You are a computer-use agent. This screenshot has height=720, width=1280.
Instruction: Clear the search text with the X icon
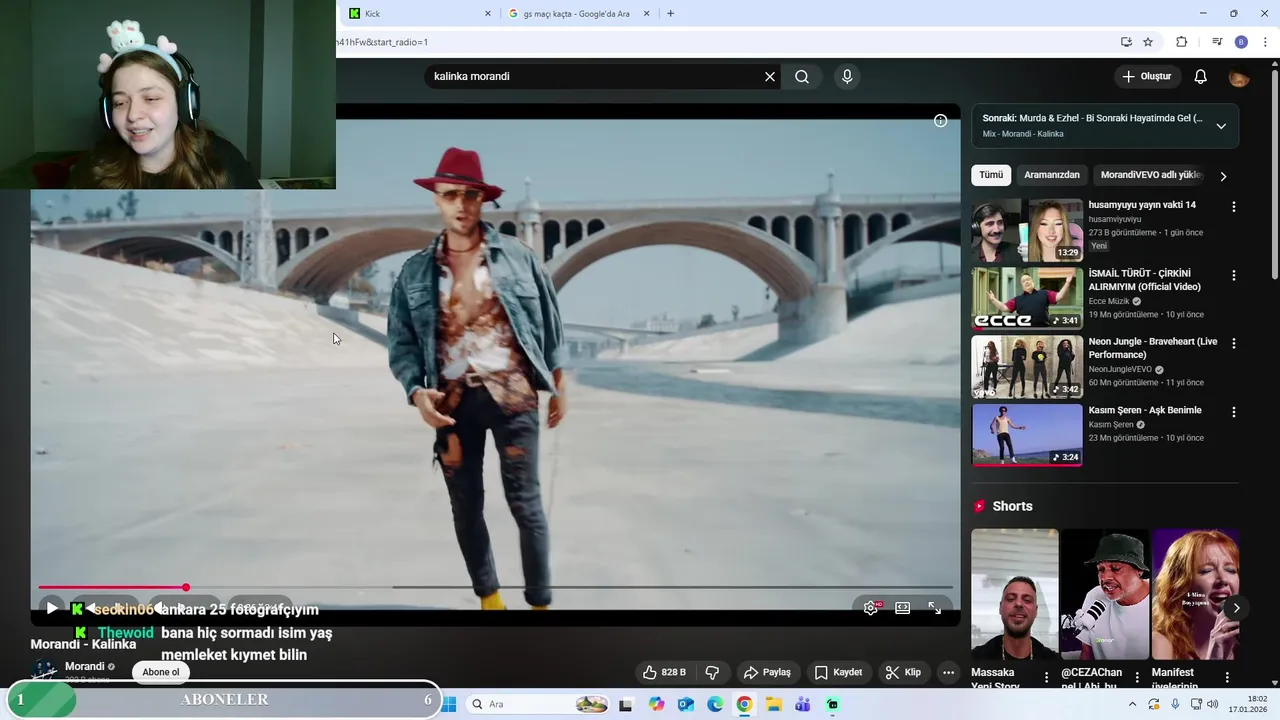click(770, 77)
